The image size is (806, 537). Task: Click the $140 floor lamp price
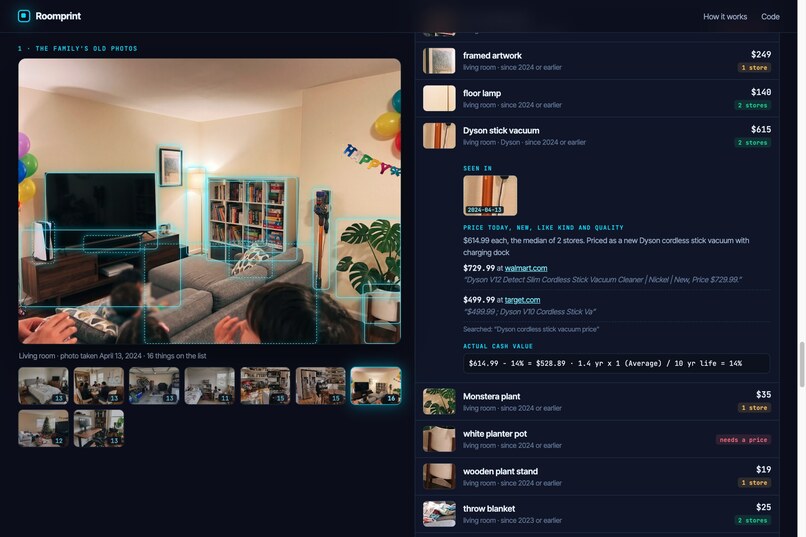click(x=761, y=92)
